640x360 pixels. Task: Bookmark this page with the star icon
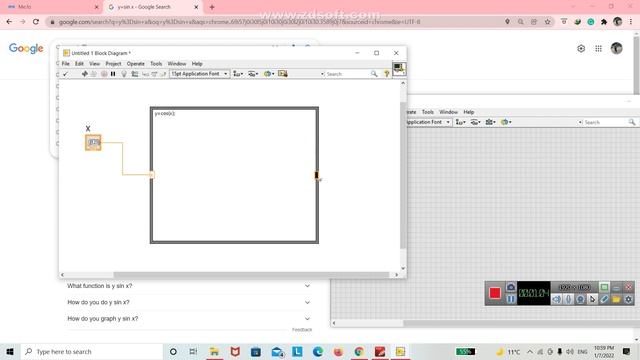(x=547, y=22)
